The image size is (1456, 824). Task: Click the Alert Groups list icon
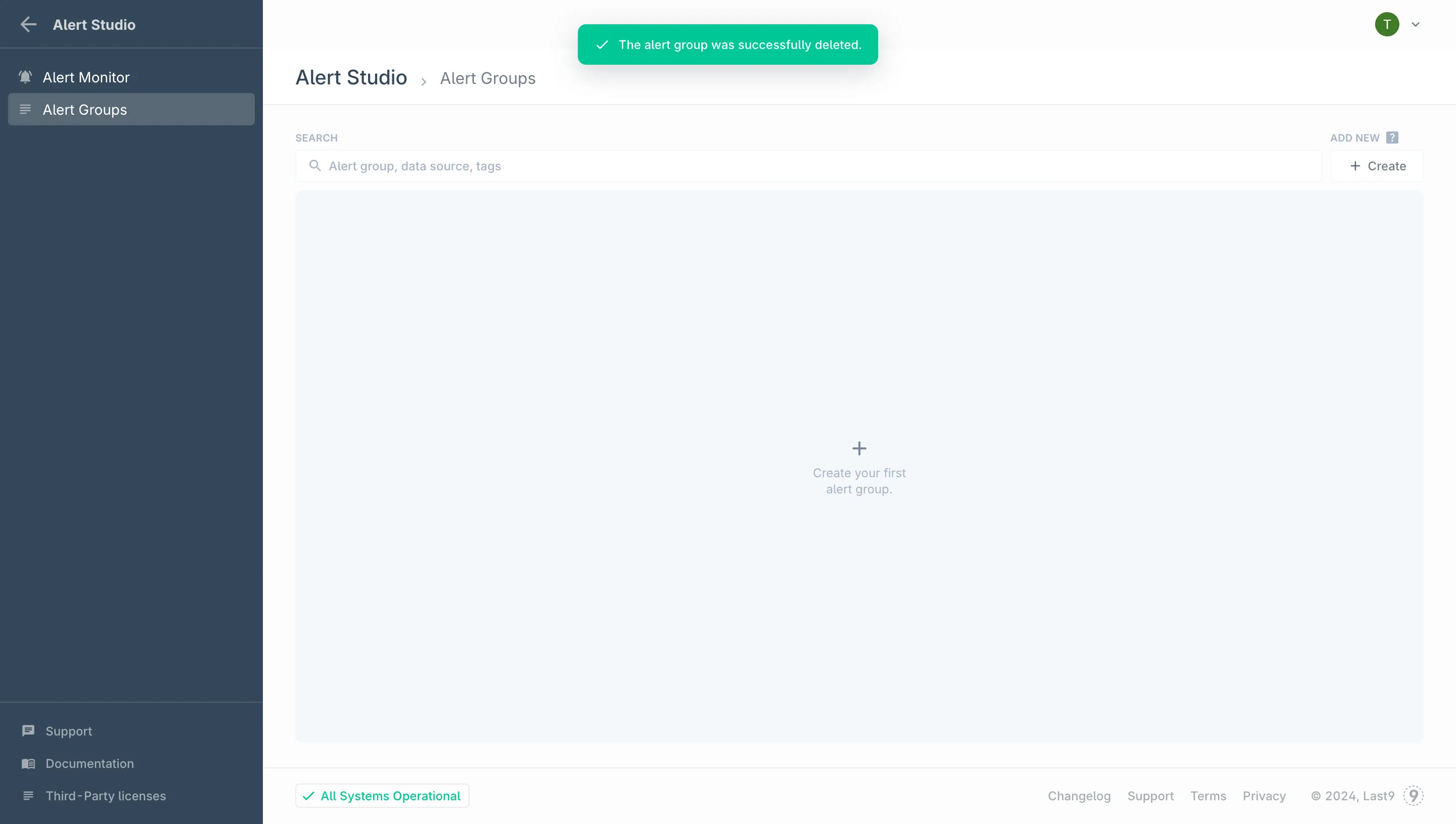pyautogui.click(x=25, y=109)
